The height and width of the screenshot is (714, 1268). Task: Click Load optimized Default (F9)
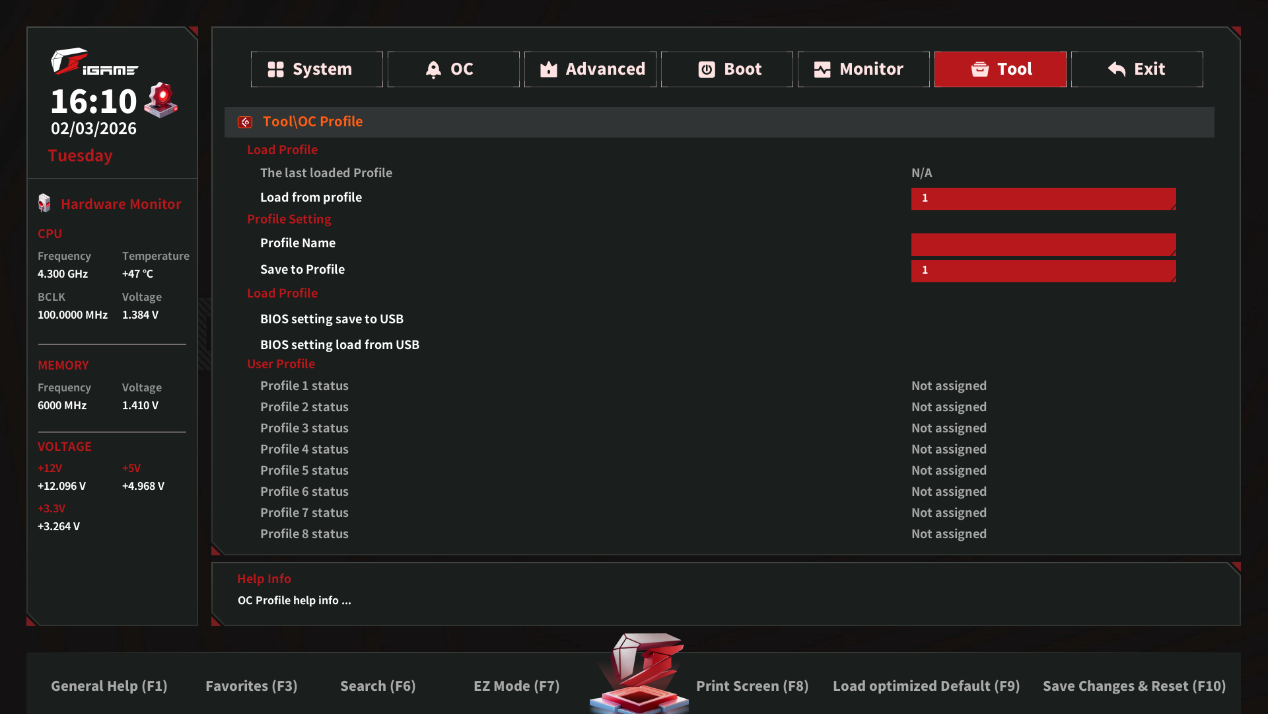click(x=926, y=686)
